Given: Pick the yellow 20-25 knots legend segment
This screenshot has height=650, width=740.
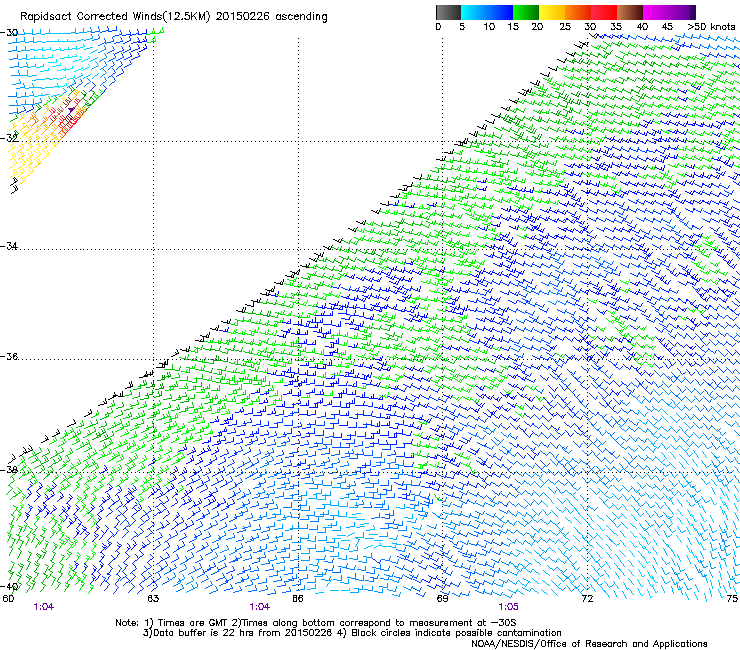Looking at the screenshot, I should point(552,12).
